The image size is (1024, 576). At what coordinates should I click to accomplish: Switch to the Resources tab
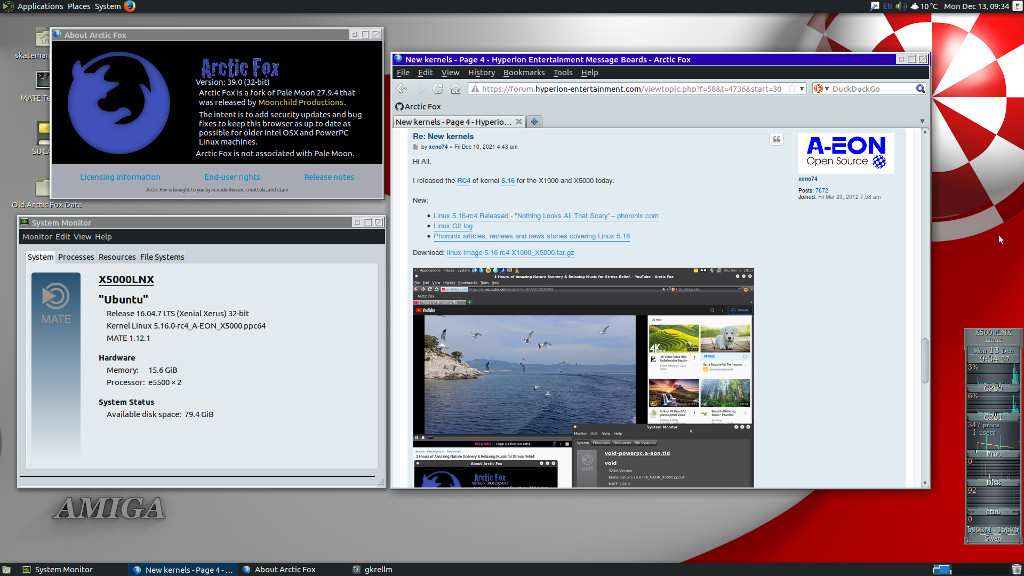tap(117, 257)
